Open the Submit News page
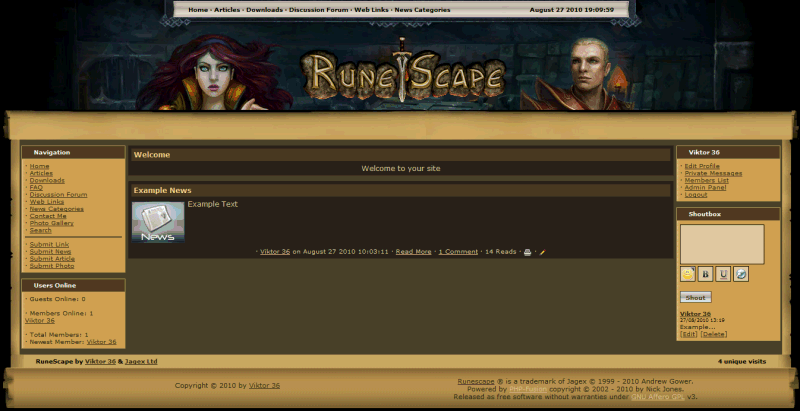The width and height of the screenshot is (800, 411). (x=51, y=252)
